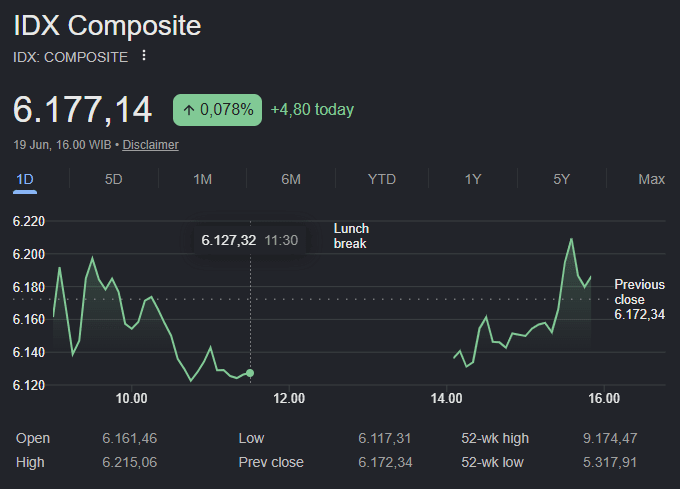The width and height of the screenshot is (680, 489).
Task: Click the green up-arrow 0,078% badge
Action: 217,110
